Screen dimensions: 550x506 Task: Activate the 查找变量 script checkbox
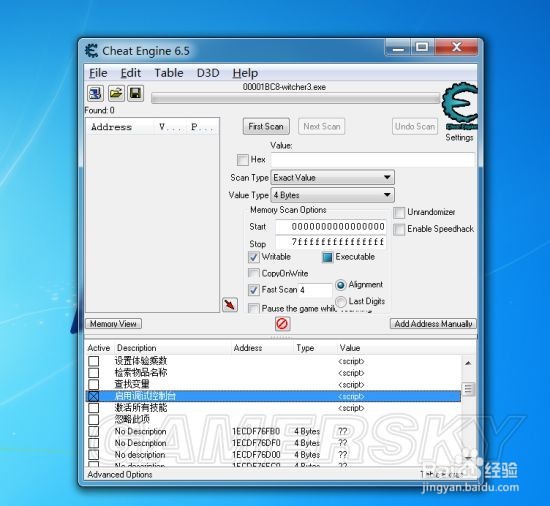click(x=94, y=384)
